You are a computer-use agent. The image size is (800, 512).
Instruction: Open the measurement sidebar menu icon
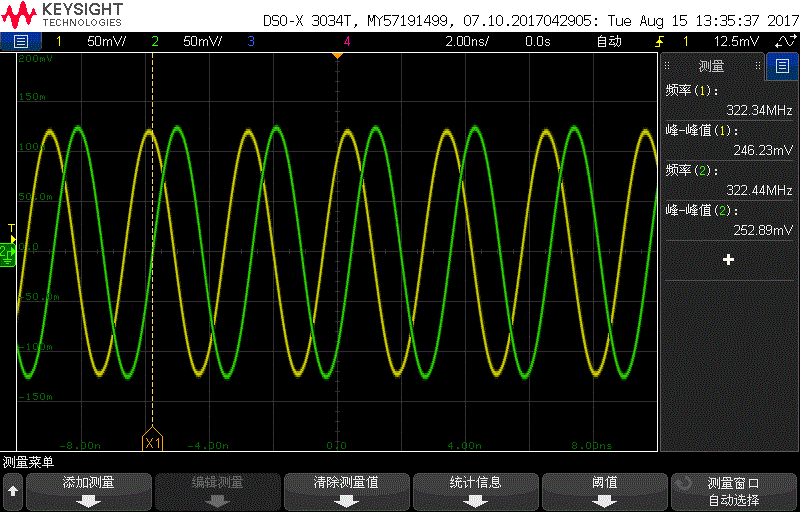(782, 66)
